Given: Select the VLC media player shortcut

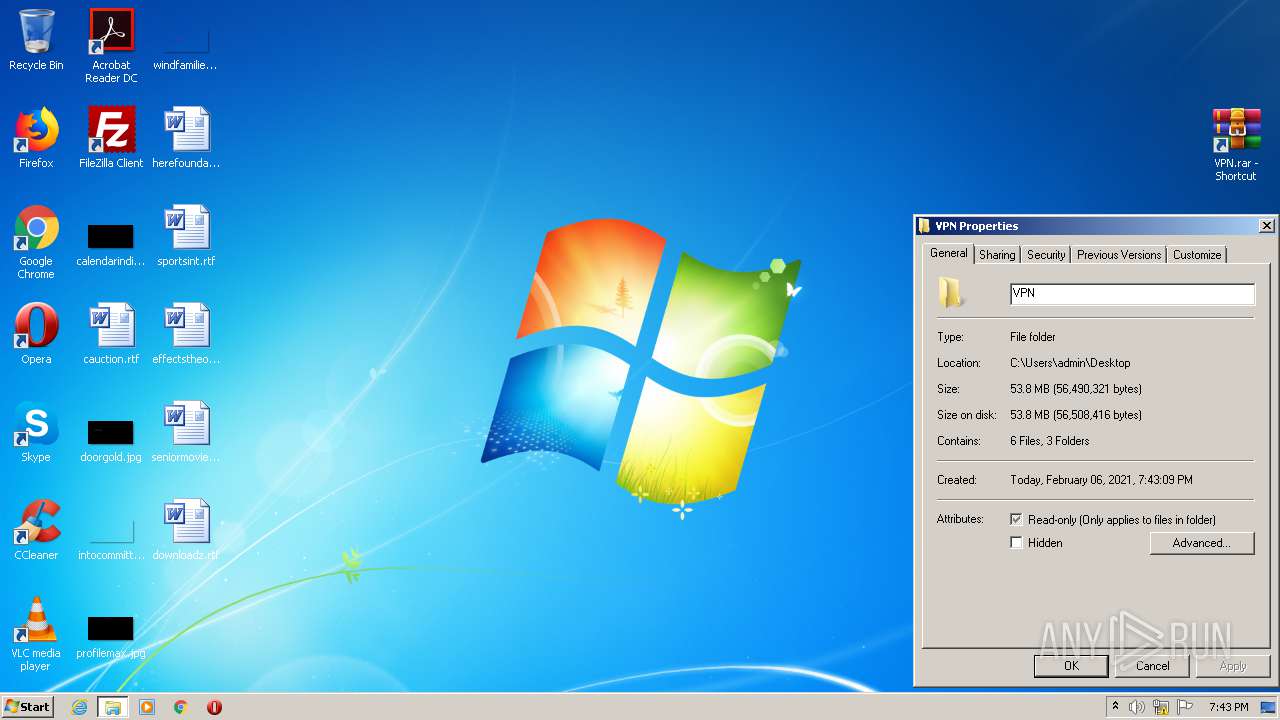Looking at the screenshot, I should coord(36,634).
